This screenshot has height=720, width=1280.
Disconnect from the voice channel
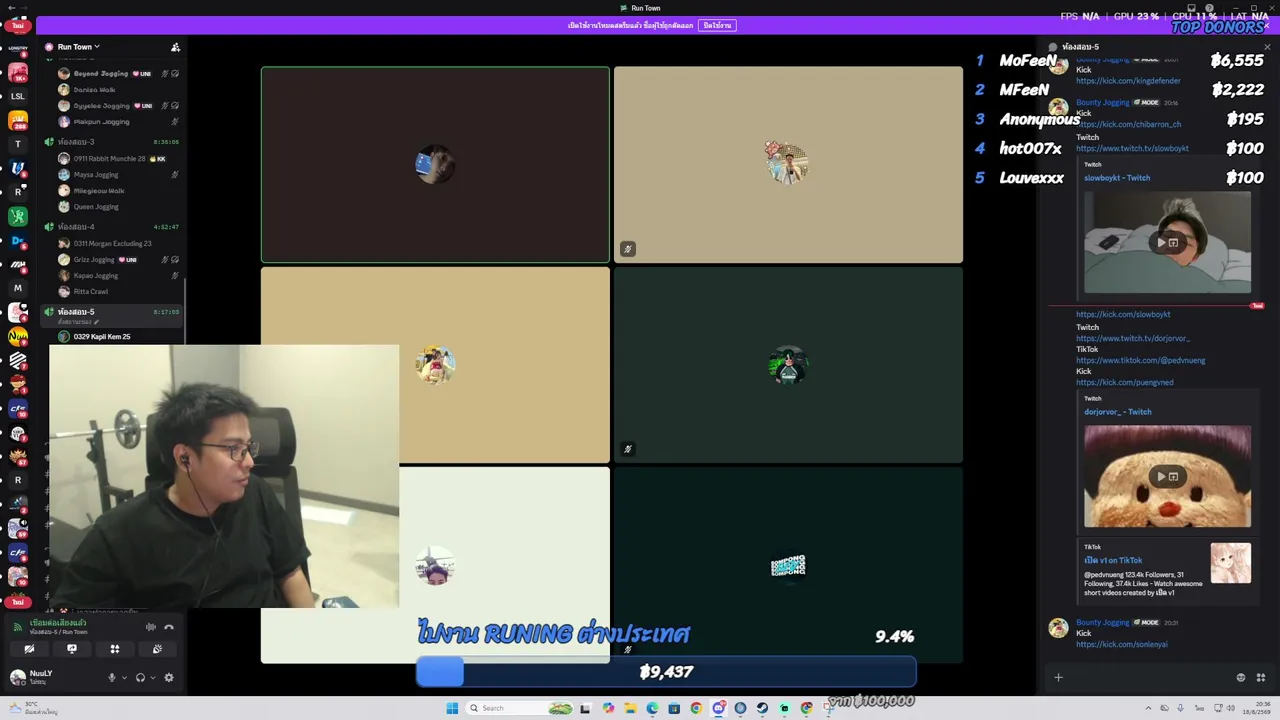(169, 627)
